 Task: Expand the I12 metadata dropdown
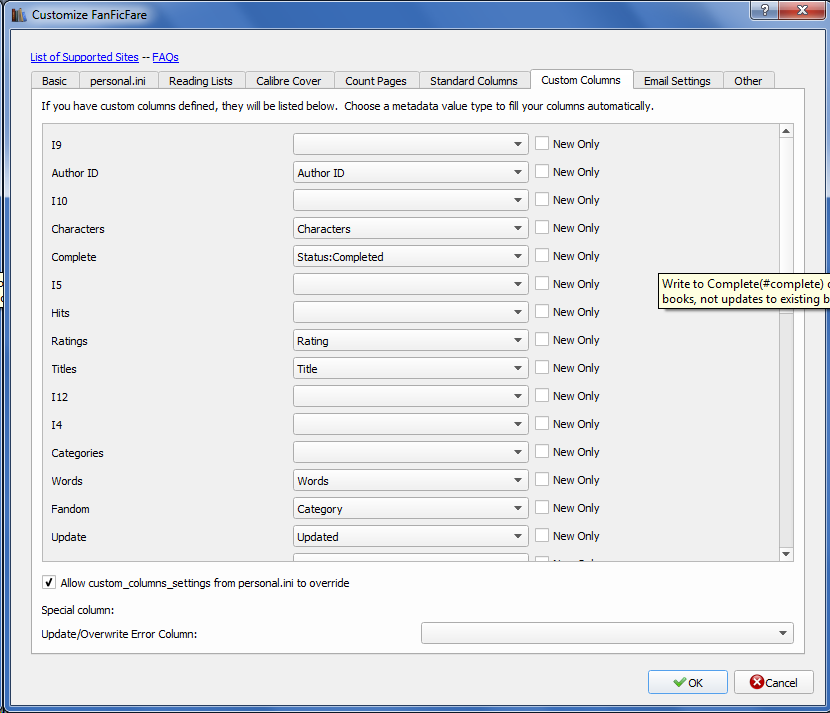tap(411, 396)
